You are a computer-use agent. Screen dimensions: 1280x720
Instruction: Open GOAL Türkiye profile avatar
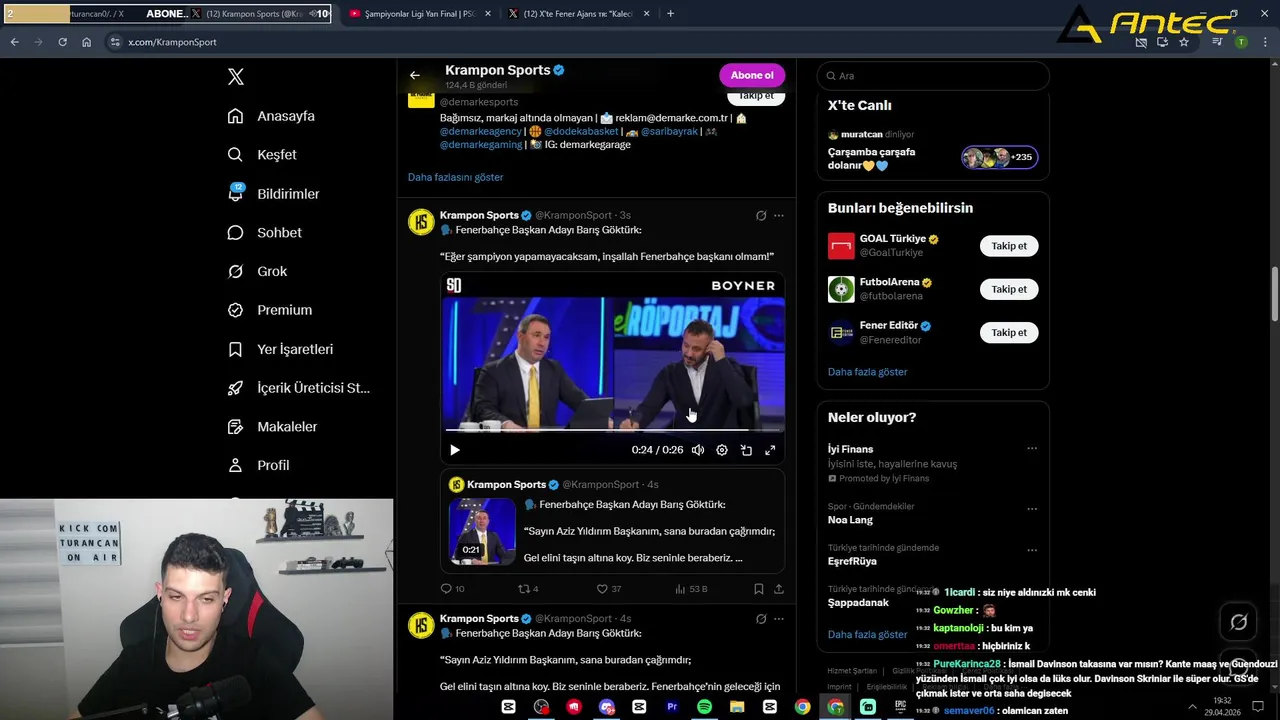[x=841, y=246]
